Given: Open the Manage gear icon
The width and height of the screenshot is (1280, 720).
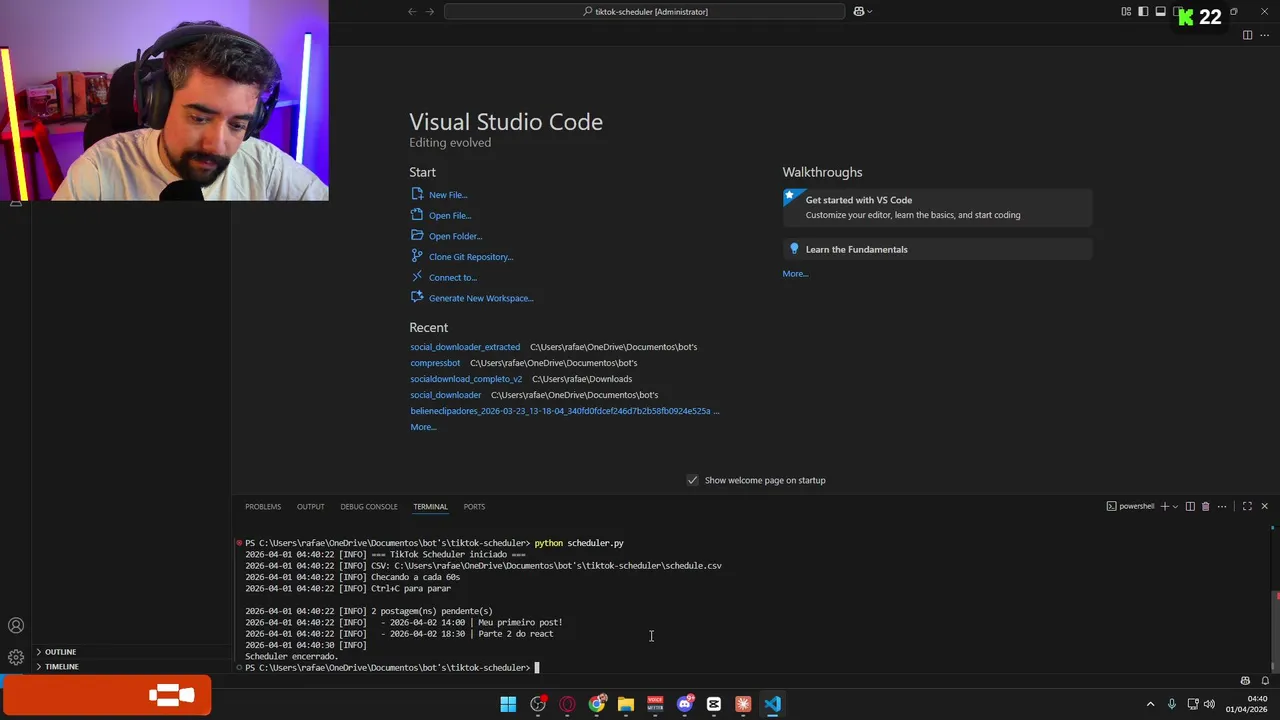Looking at the screenshot, I should point(16,657).
